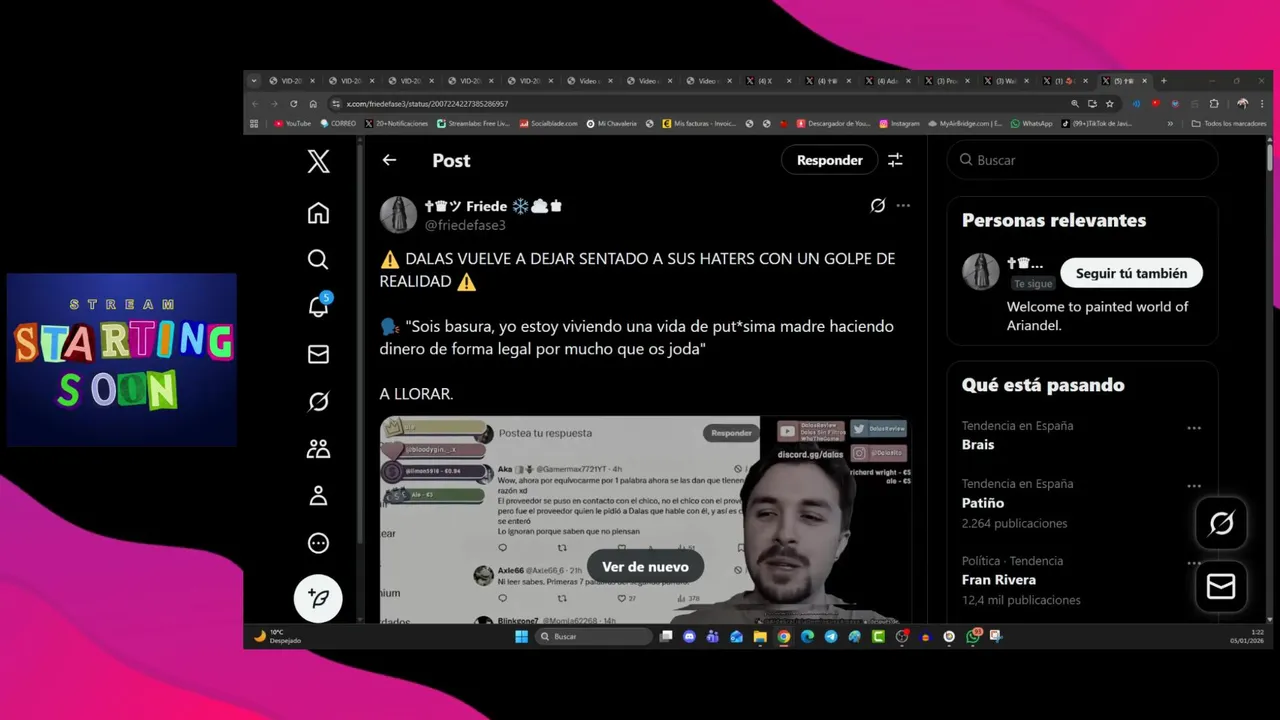Go back with the Post header arrow
The image size is (1280, 720).
[389, 160]
